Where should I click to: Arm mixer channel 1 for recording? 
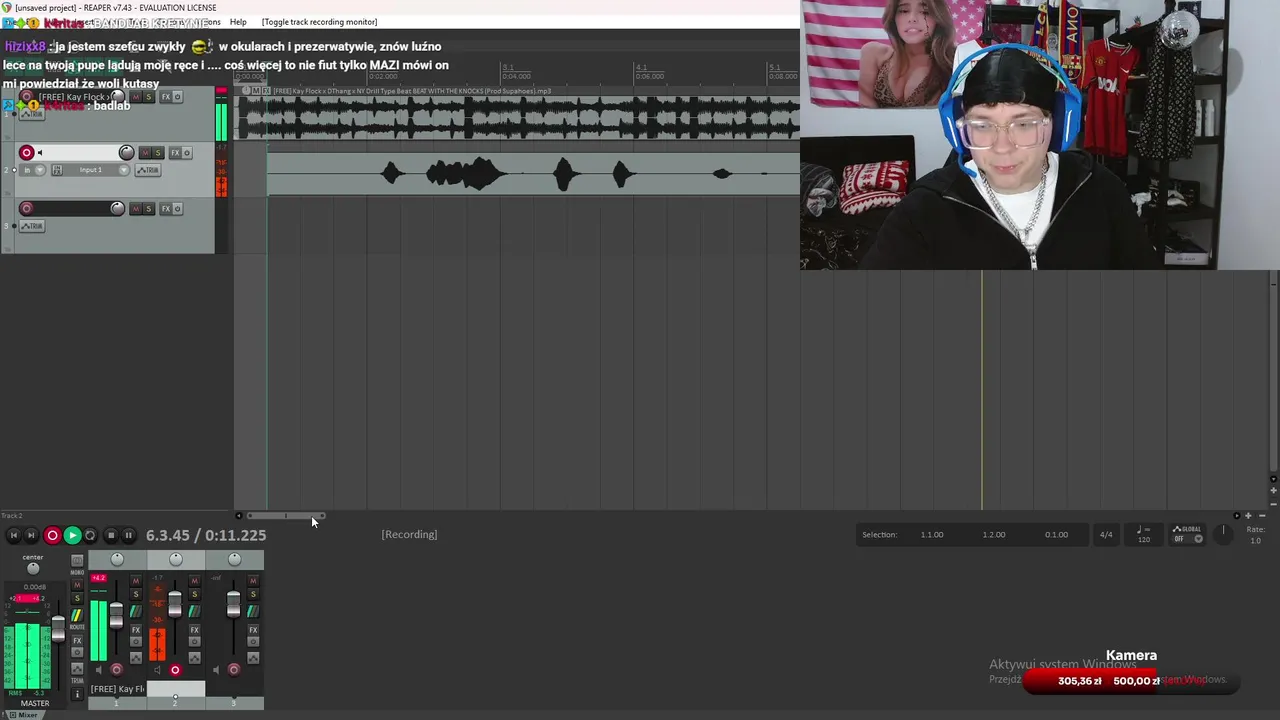click(x=117, y=670)
